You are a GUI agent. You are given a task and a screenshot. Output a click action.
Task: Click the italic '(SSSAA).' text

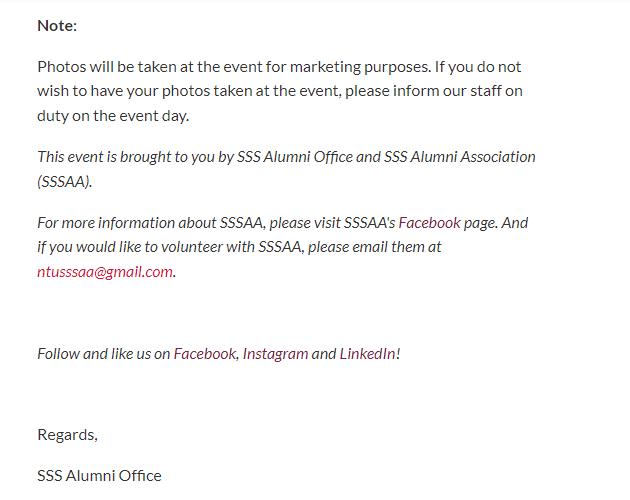pyautogui.click(x=65, y=182)
